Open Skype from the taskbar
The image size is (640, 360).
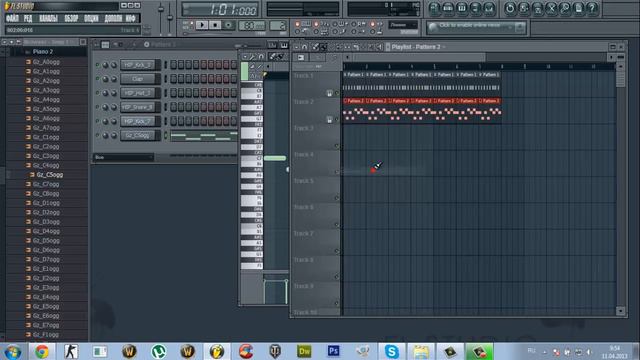[391, 351]
